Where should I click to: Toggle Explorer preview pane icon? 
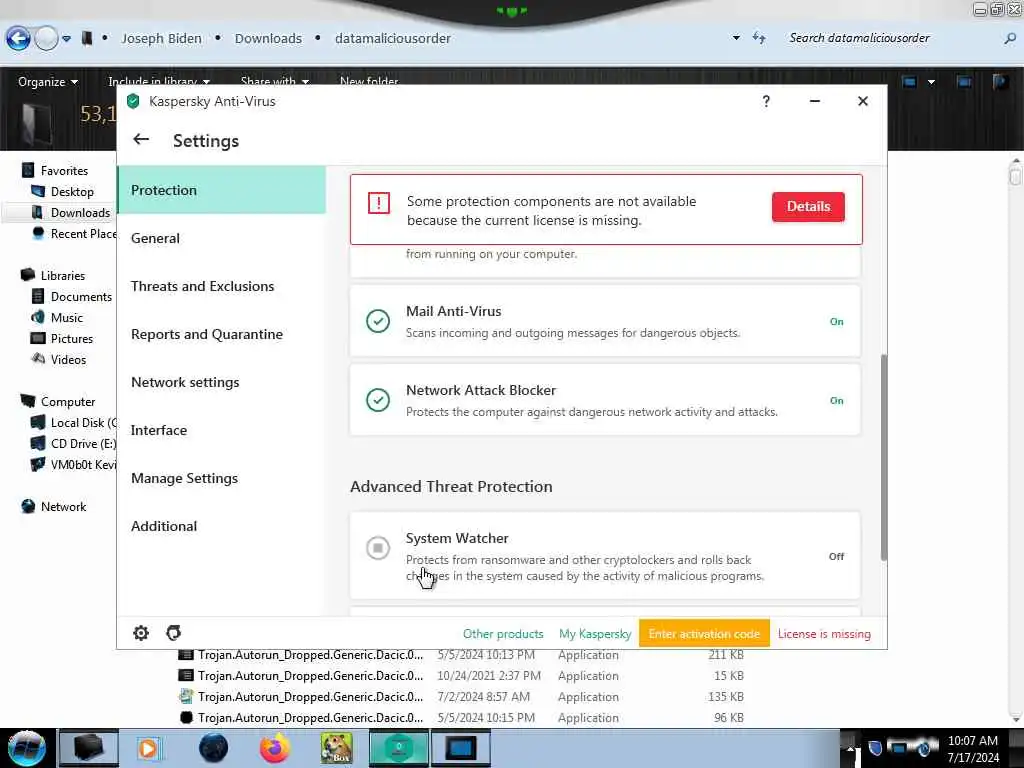pos(964,82)
